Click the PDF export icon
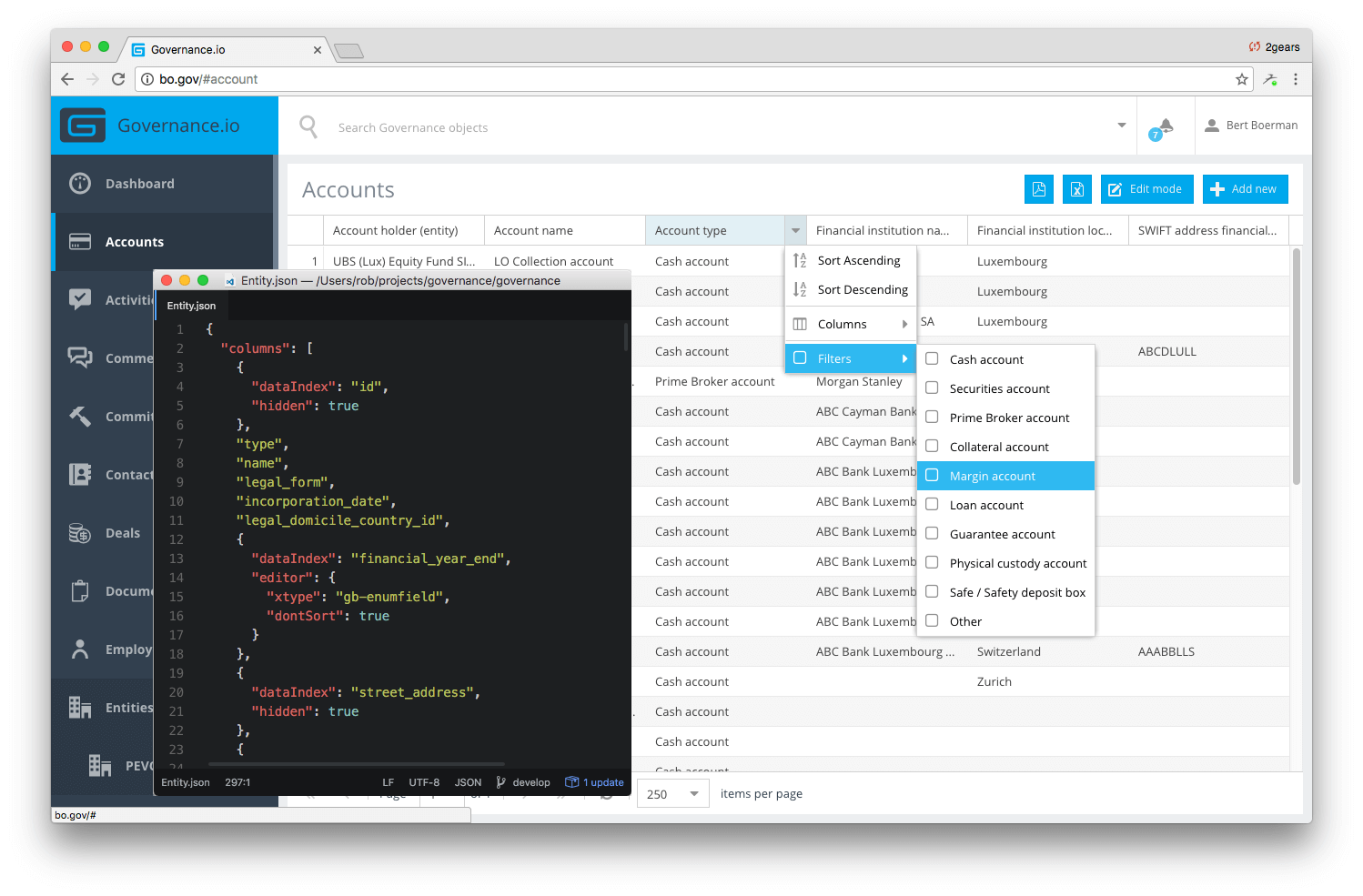The height and width of the screenshot is (896, 1363). tap(1038, 189)
